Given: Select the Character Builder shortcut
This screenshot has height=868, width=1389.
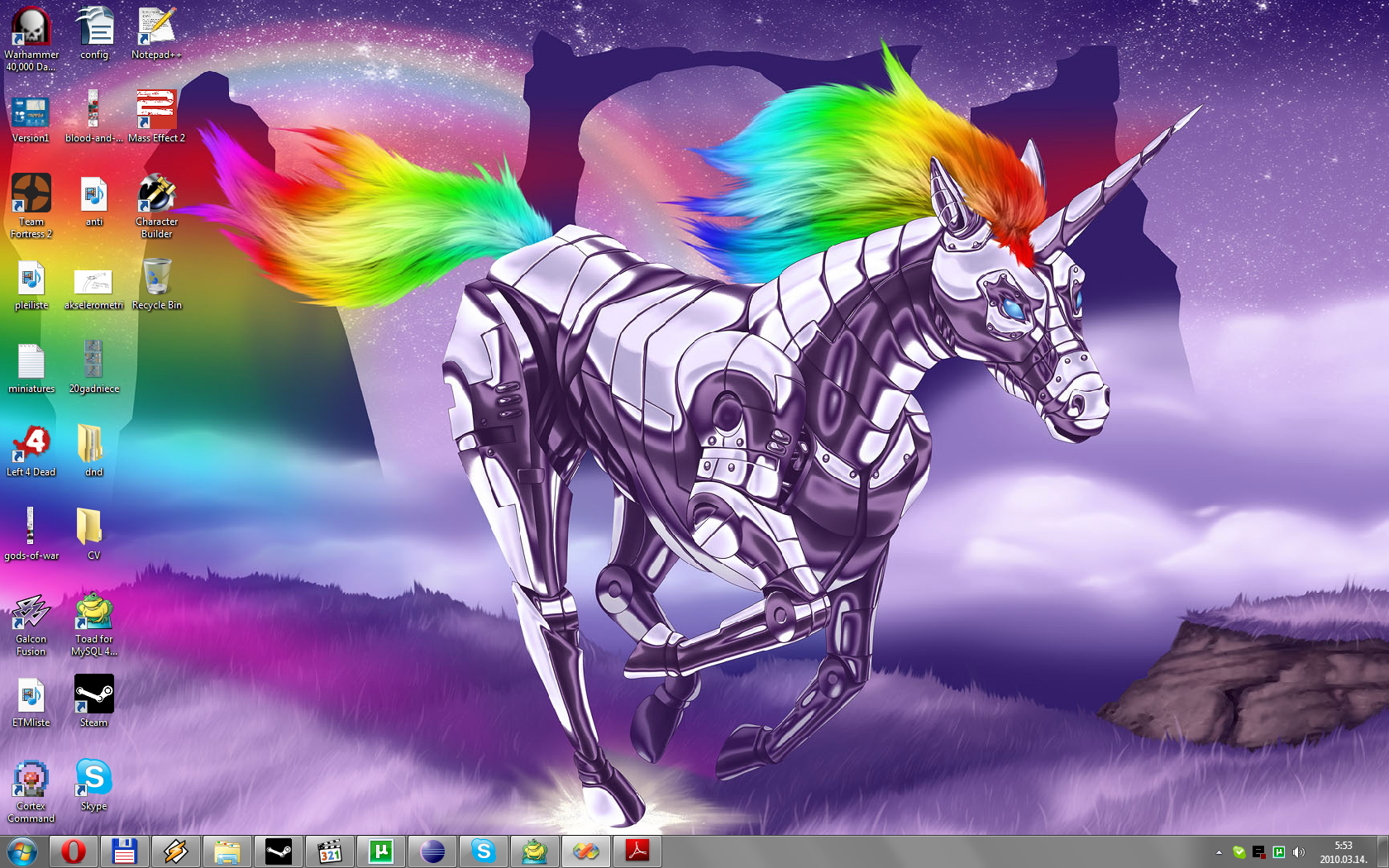Looking at the screenshot, I should pyautogui.click(x=156, y=206).
